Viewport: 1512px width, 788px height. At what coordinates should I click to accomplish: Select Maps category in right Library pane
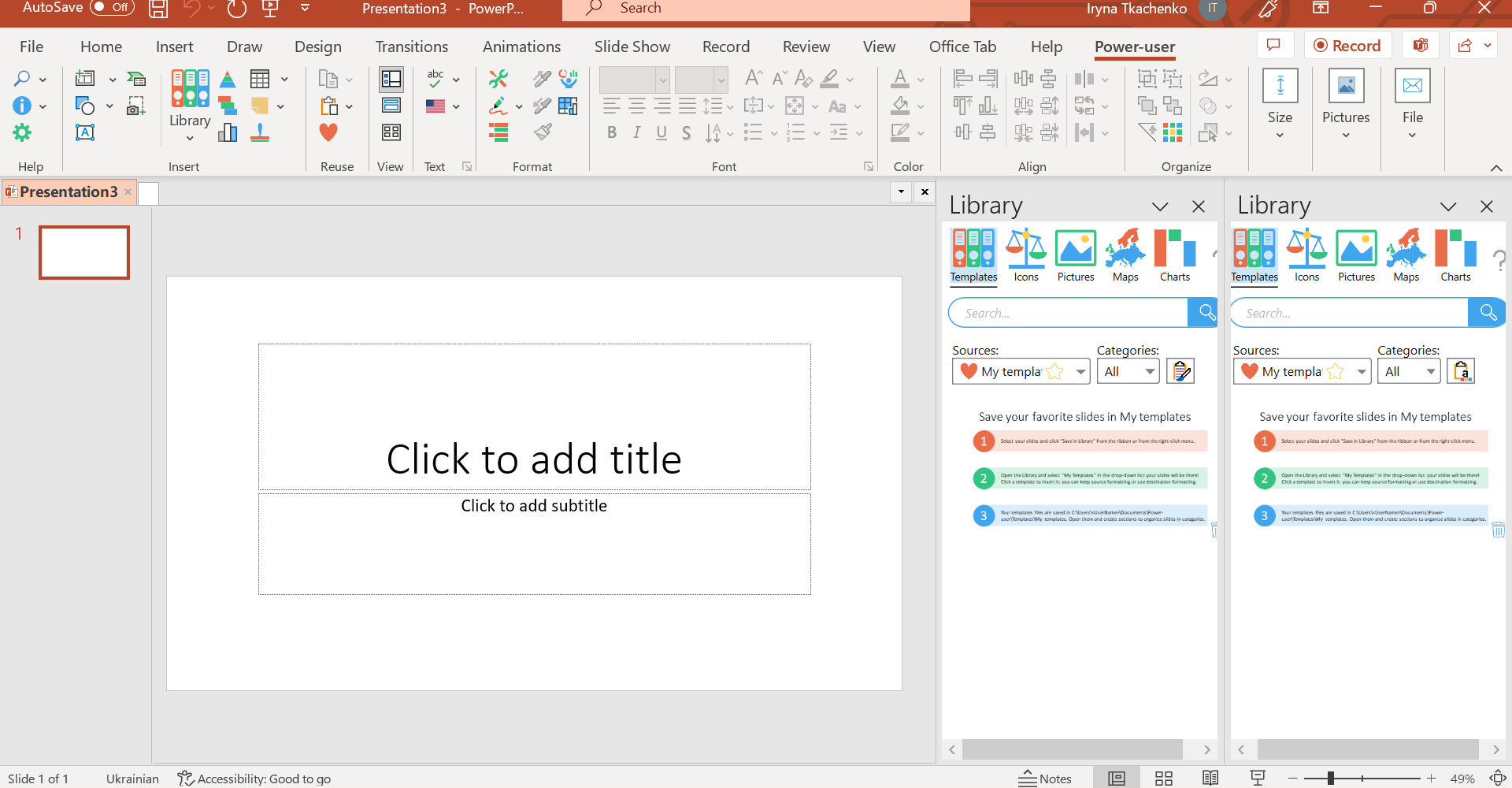(1406, 255)
